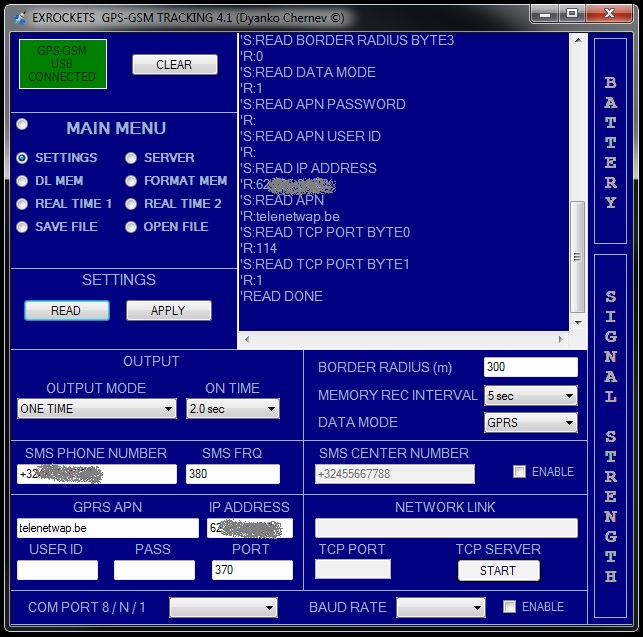
Task: Click the log horizontal scroll right arrow
Action: point(561,340)
